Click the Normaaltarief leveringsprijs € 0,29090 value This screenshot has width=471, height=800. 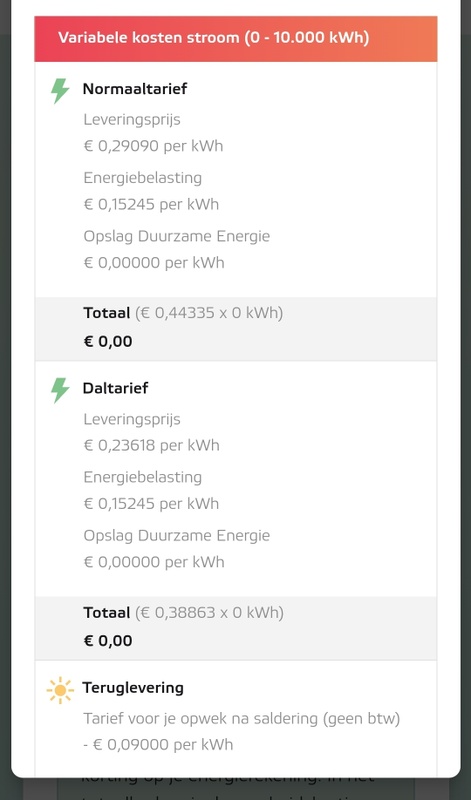pyautogui.click(x=154, y=146)
